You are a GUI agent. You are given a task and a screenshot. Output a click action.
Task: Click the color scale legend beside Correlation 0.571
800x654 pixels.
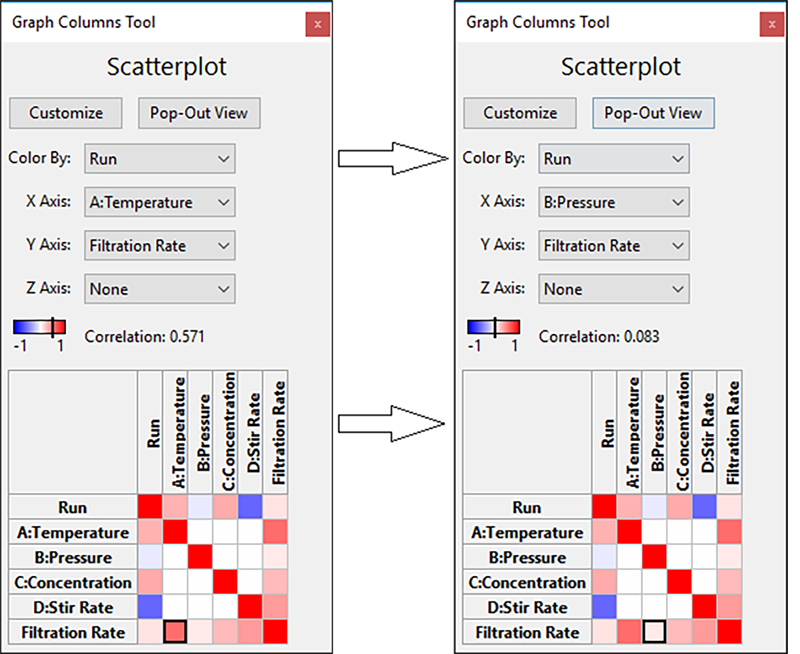39,327
